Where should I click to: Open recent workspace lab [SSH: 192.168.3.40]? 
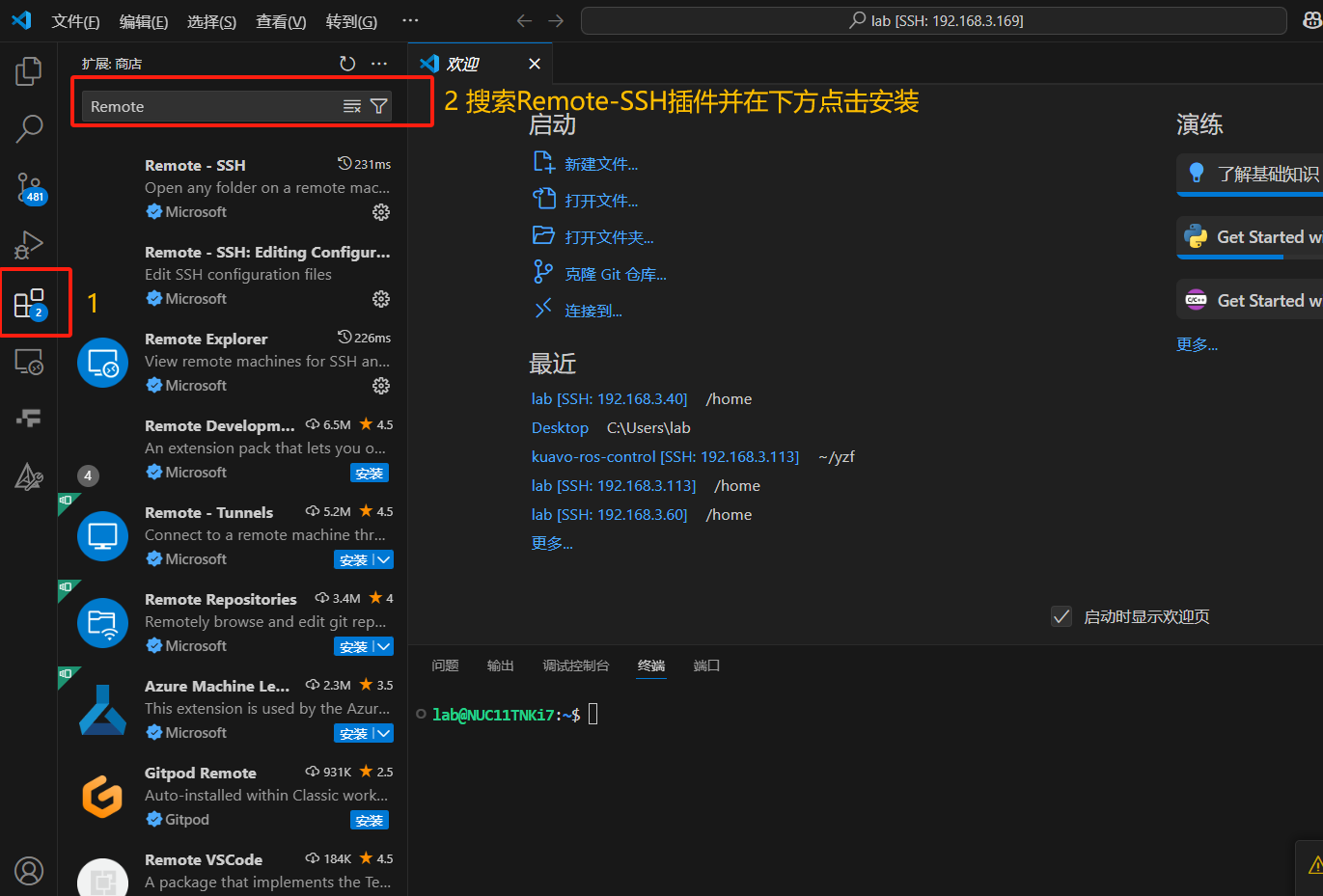point(609,398)
